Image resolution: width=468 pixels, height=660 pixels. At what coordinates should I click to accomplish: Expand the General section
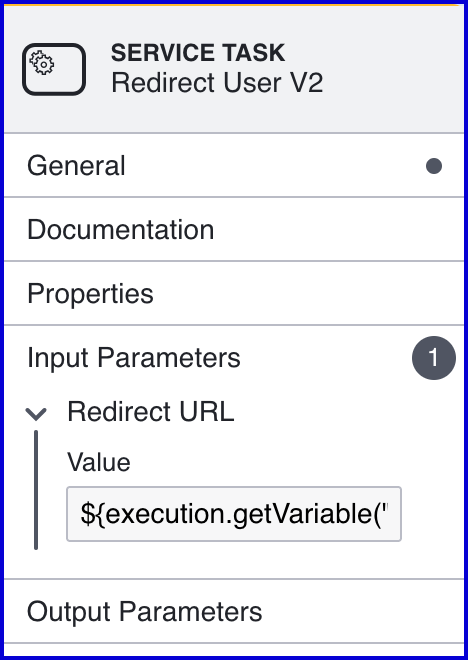234,165
